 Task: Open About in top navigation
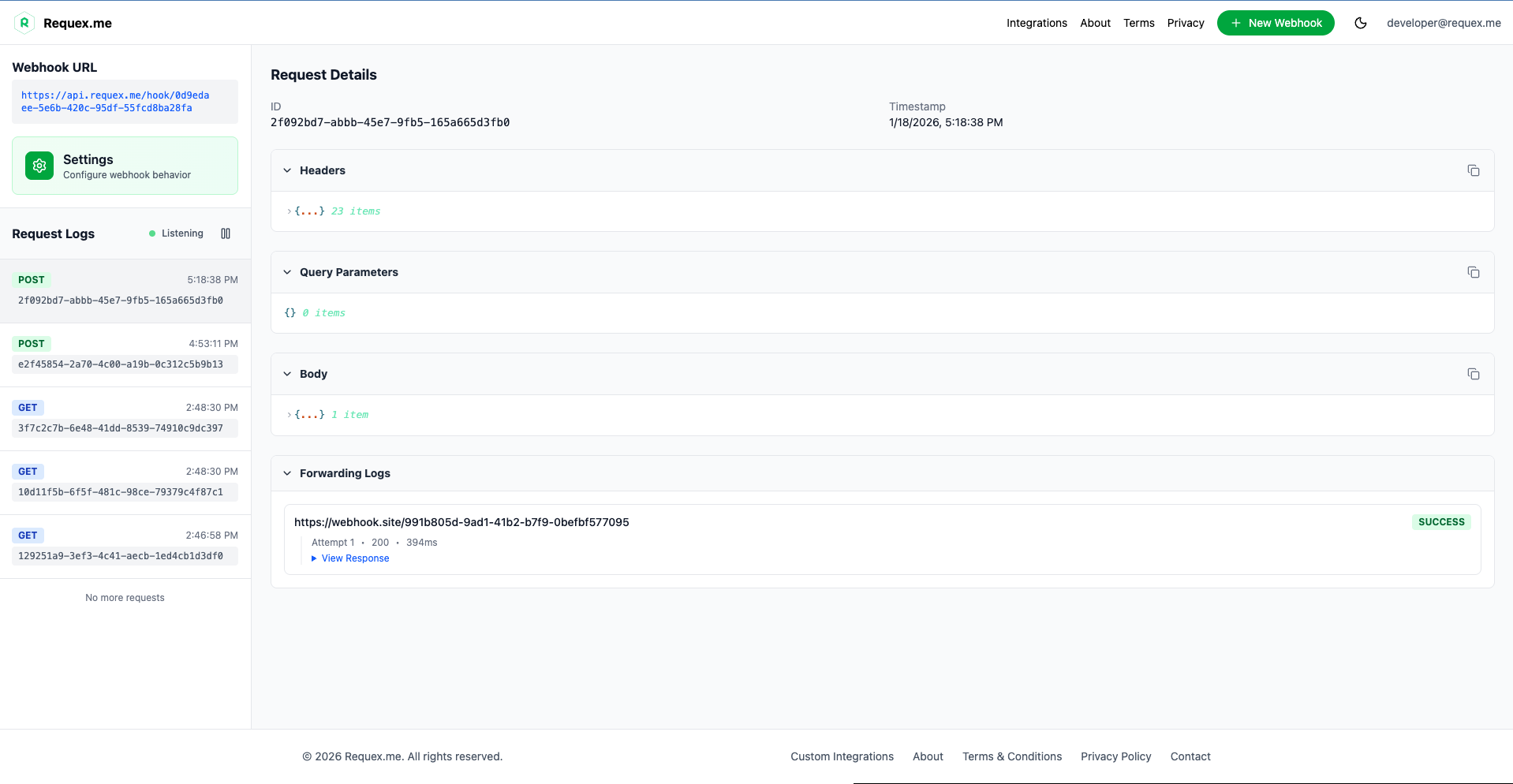click(1095, 23)
